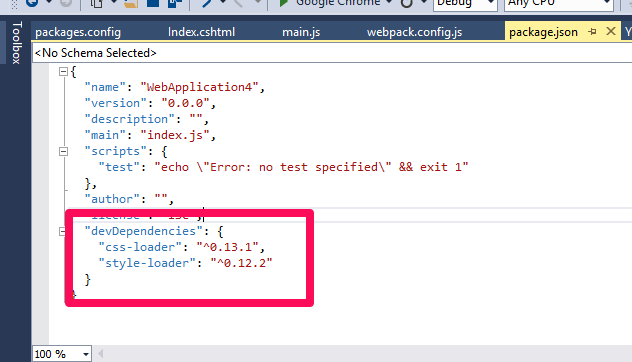The height and width of the screenshot is (362, 632).
Task: Click the "0.0.0" version value
Action: coord(185,103)
